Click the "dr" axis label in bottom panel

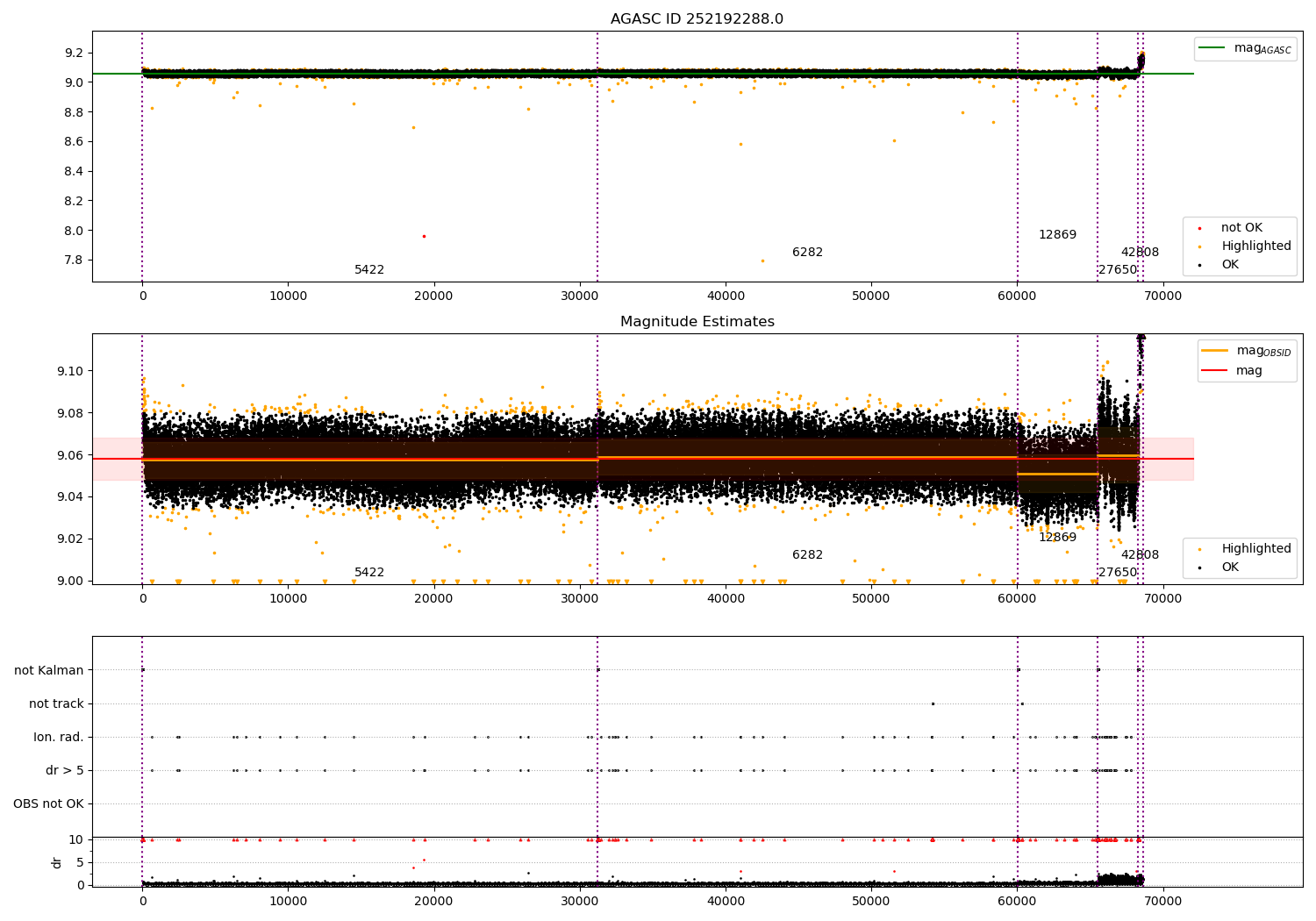pos(57,862)
